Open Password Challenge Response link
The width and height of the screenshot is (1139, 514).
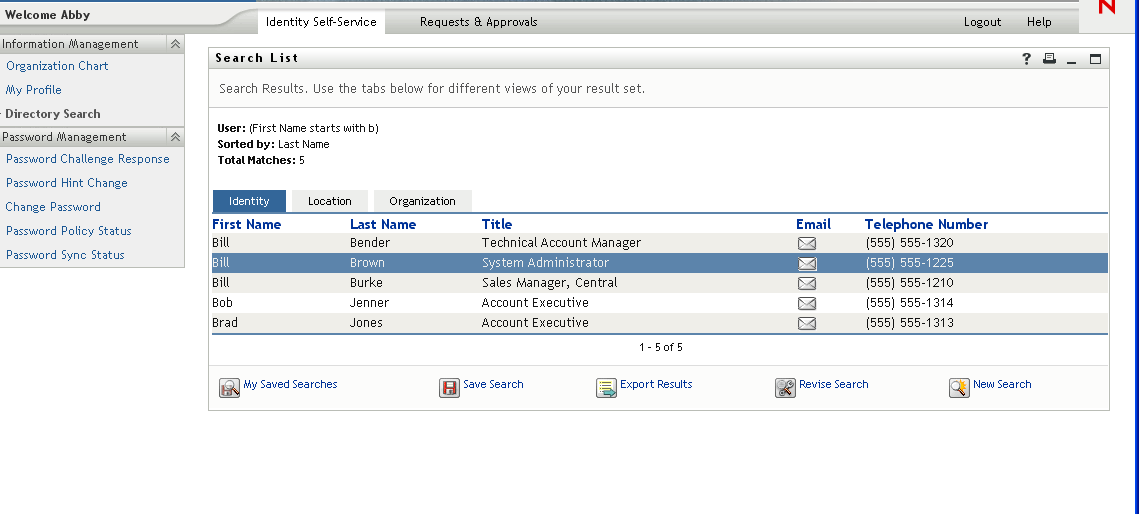pyautogui.click(x=88, y=159)
